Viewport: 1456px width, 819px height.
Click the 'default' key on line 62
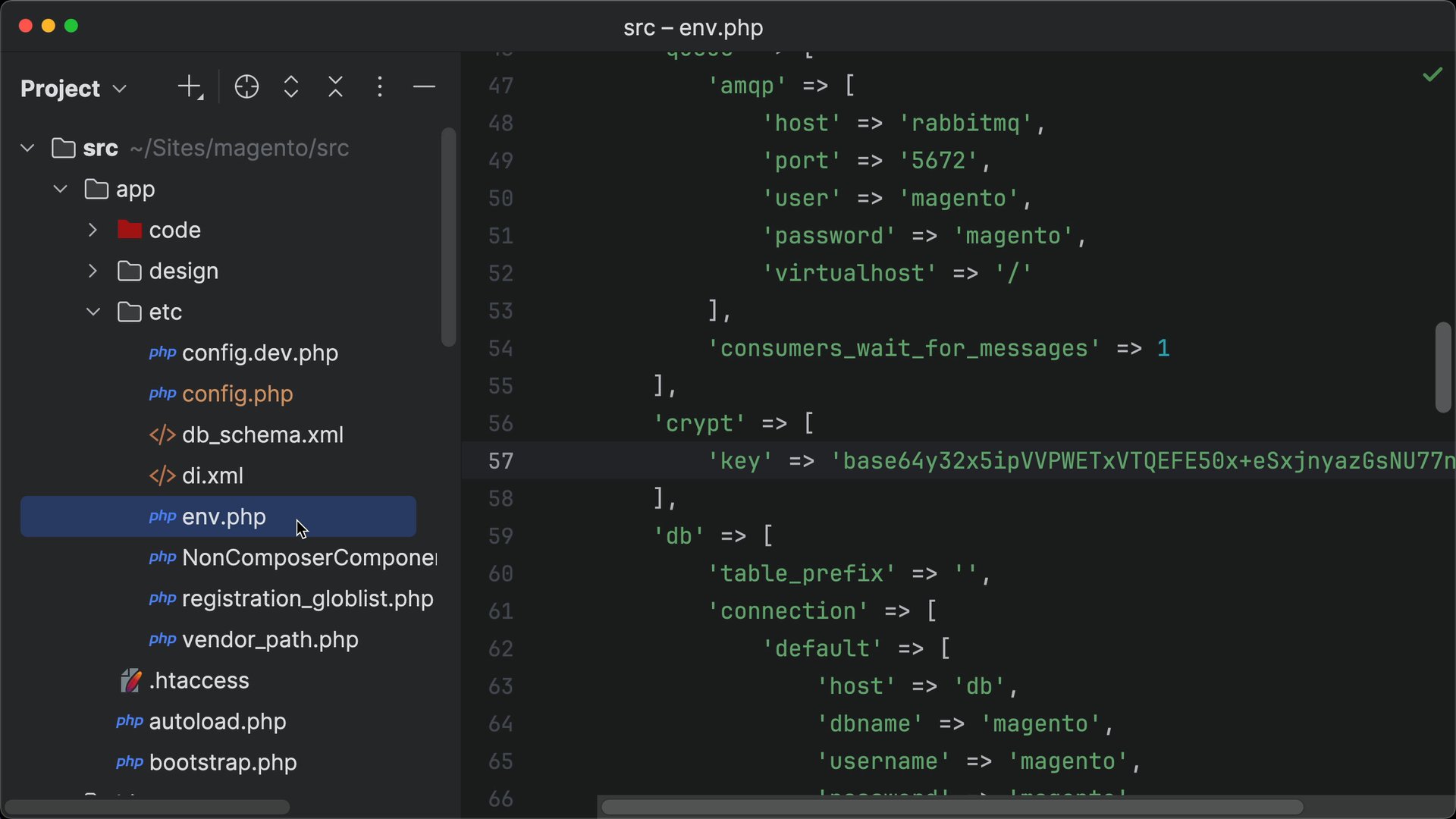pos(822,648)
